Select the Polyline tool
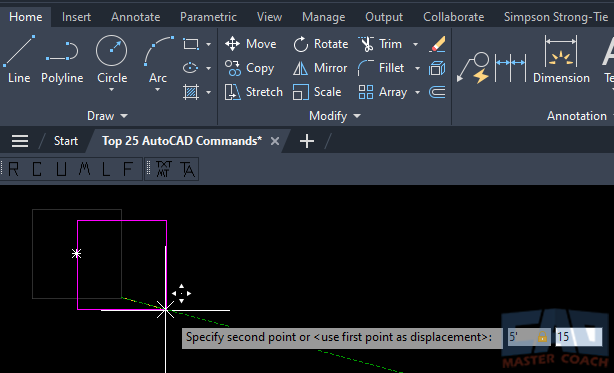Image resolution: width=614 pixels, height=373 pixels. (62, 59)
